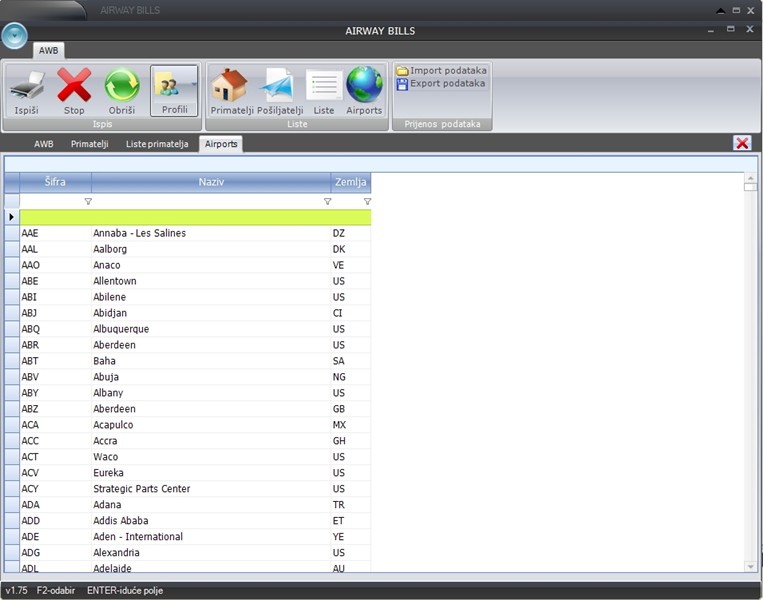Open the Profili users icon
Image resolution: width=763 pixels, height=600 pixels.
(168, 85)
